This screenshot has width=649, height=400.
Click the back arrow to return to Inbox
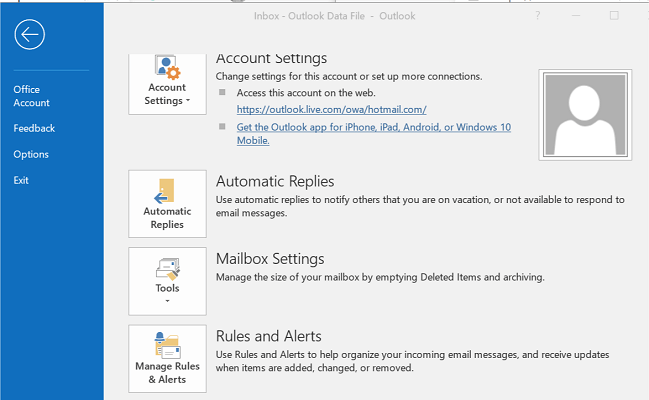[29, 35]
